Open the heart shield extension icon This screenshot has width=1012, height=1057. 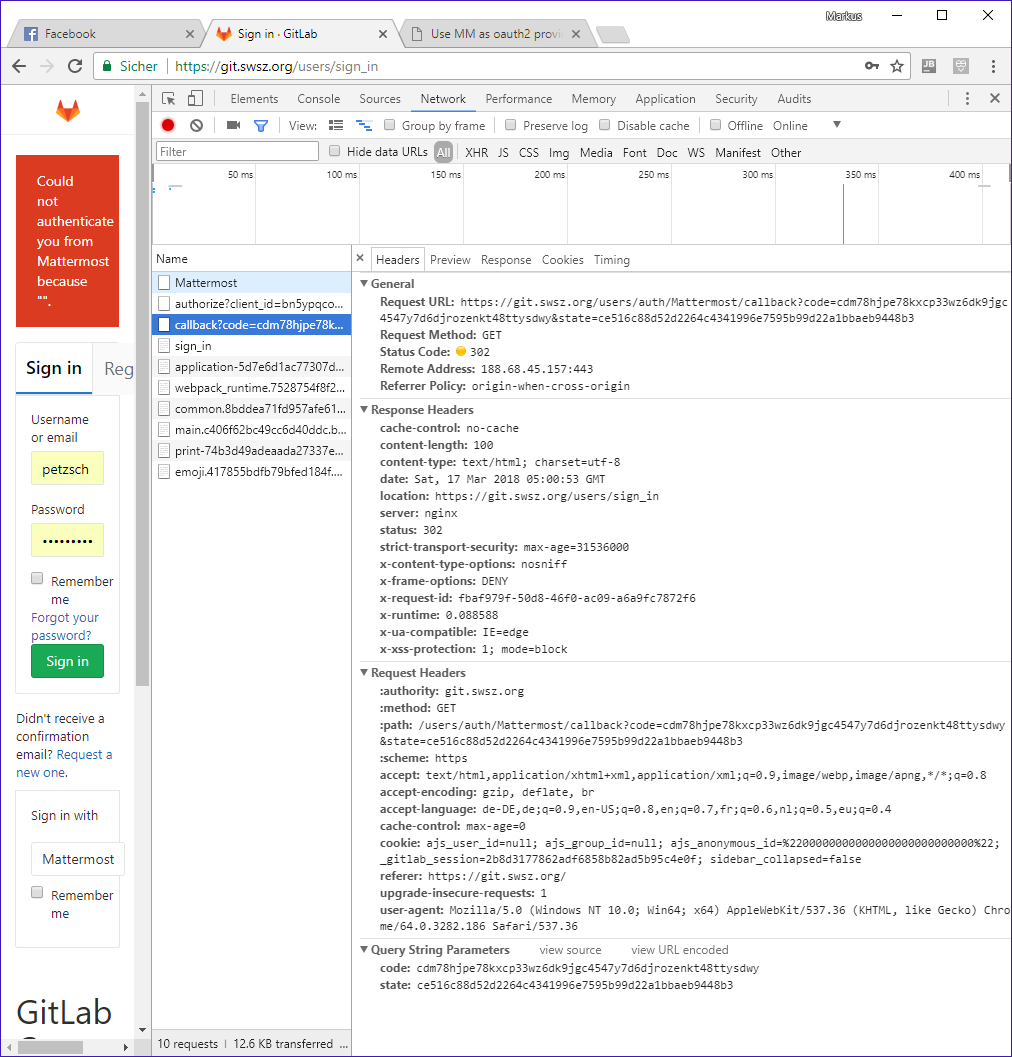click(961, 66)
